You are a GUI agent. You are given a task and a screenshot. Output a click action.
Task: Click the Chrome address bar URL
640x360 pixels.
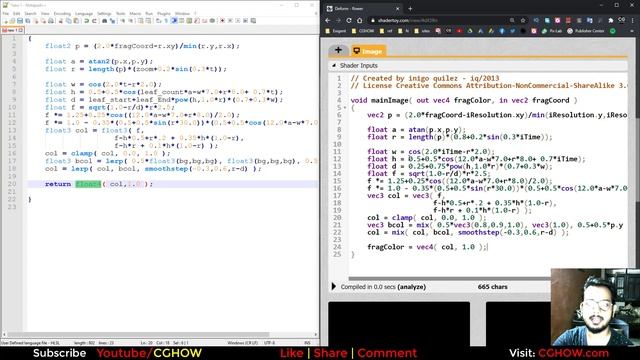407,20
